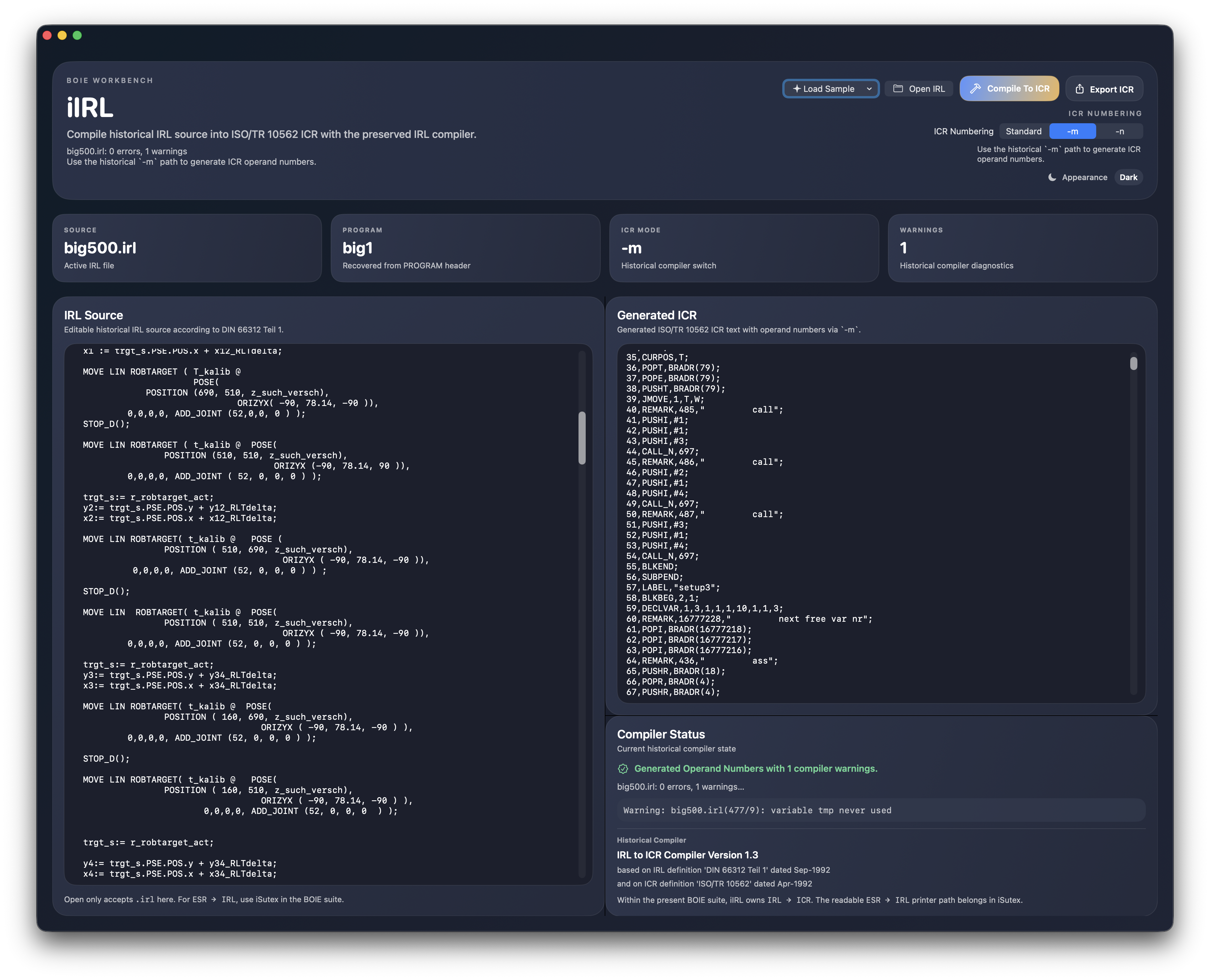
Task: Click the green checkmark in Compiler Status
Action: [623, 768]
